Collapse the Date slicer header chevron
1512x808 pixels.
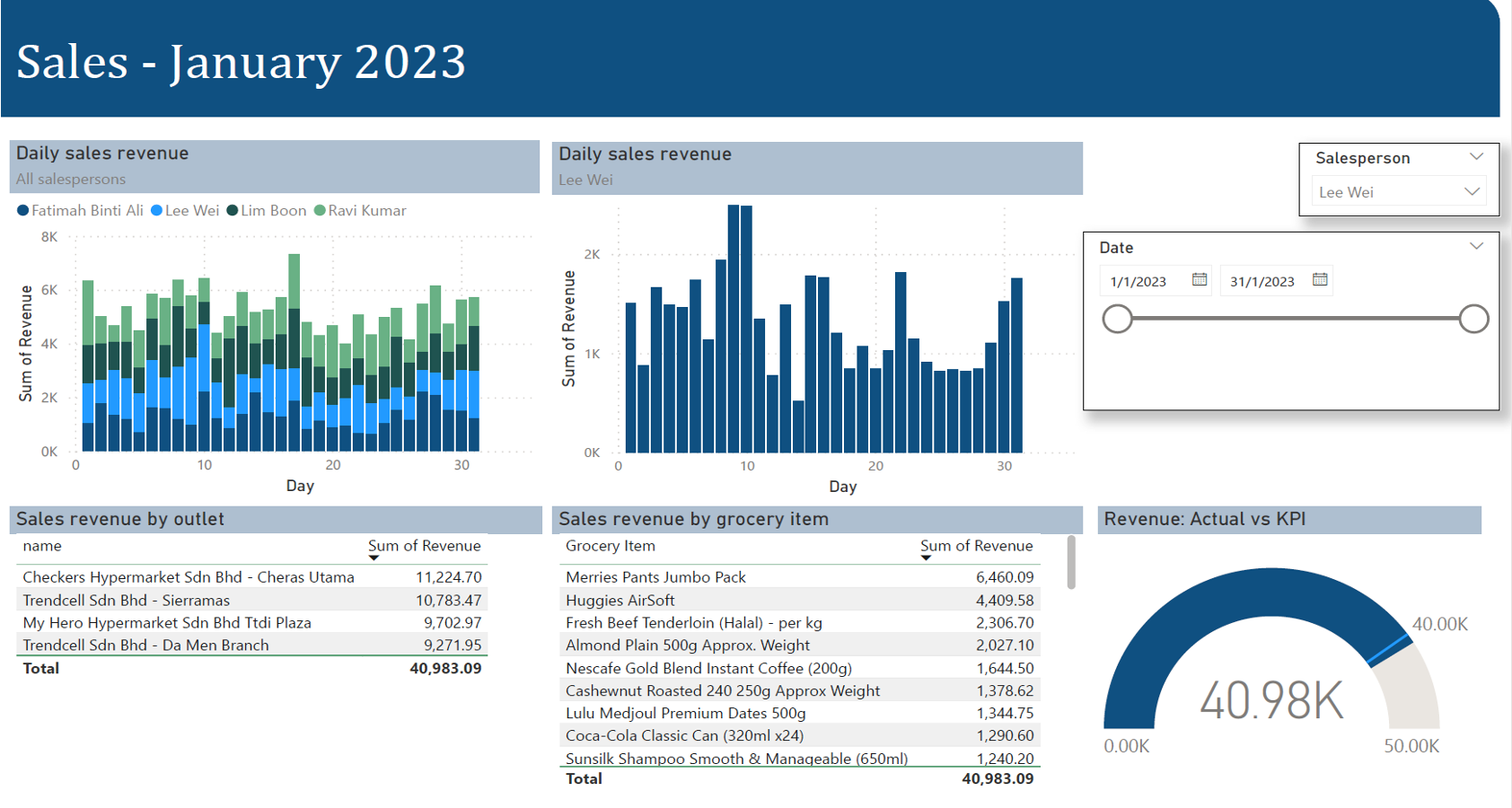pyautogui.click(x=1476, y=247)
